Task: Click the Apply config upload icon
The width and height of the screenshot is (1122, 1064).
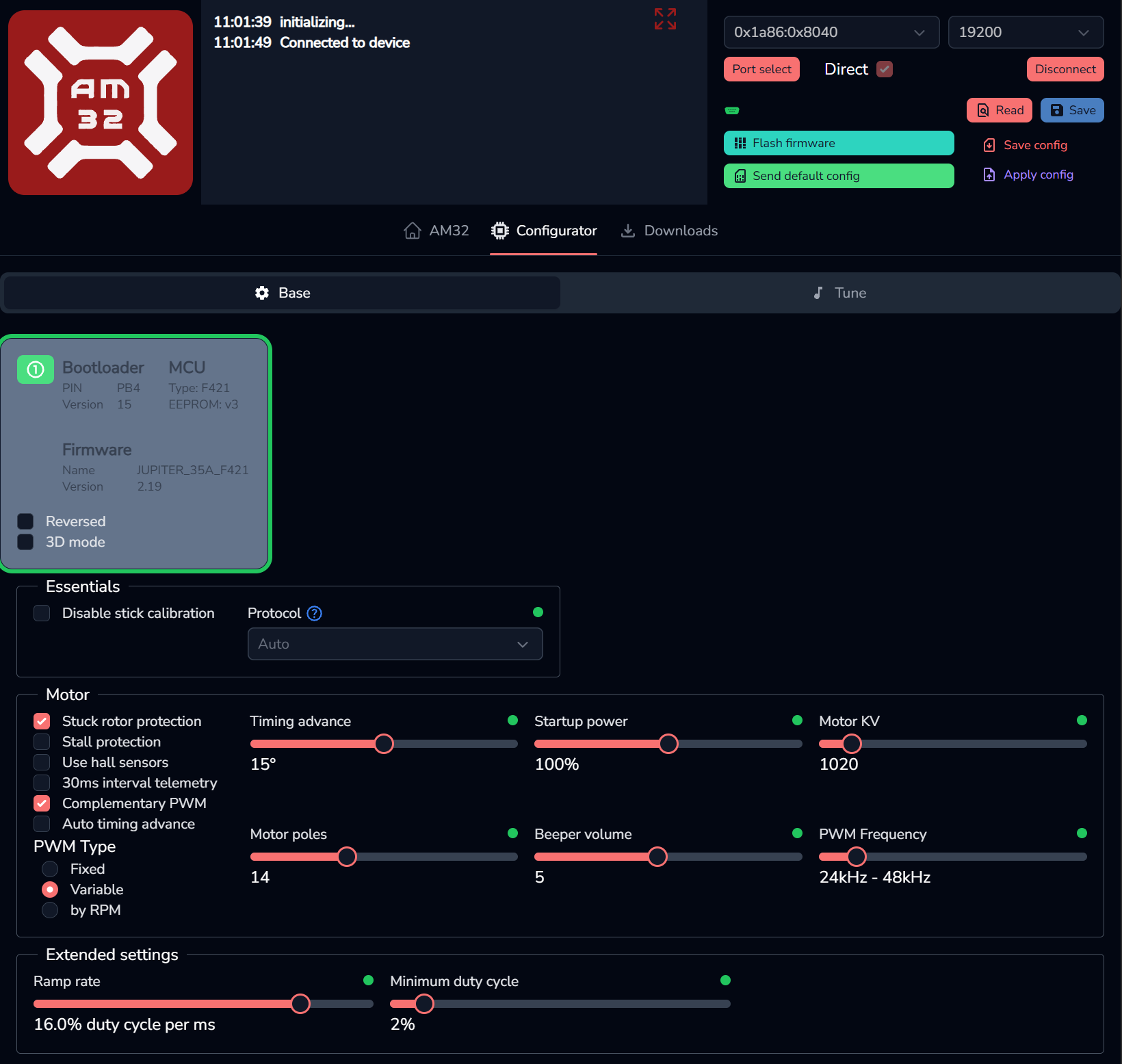Action: tap(989, 174)
